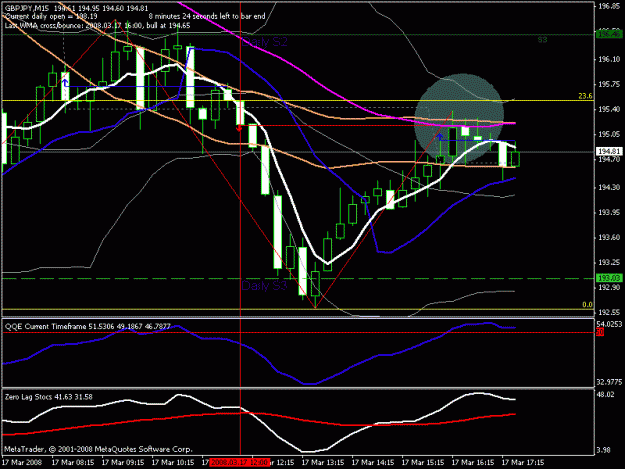Click the red '2008.03.17 12:00' time tag

click(239, 463)
